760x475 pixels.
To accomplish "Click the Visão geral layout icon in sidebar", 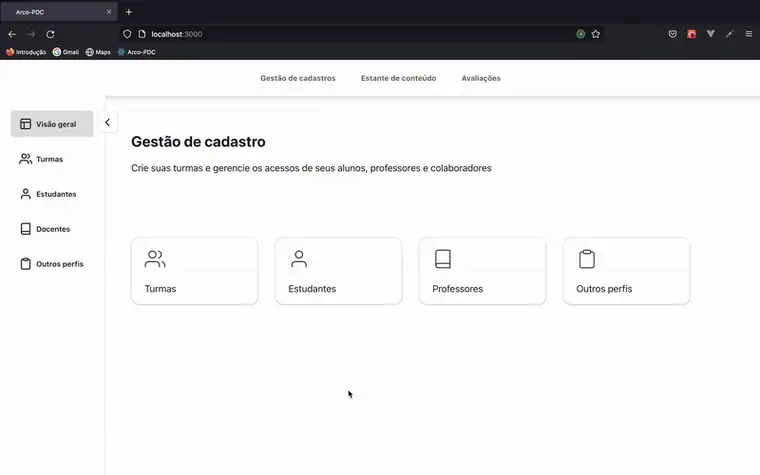I will (25, 124).
